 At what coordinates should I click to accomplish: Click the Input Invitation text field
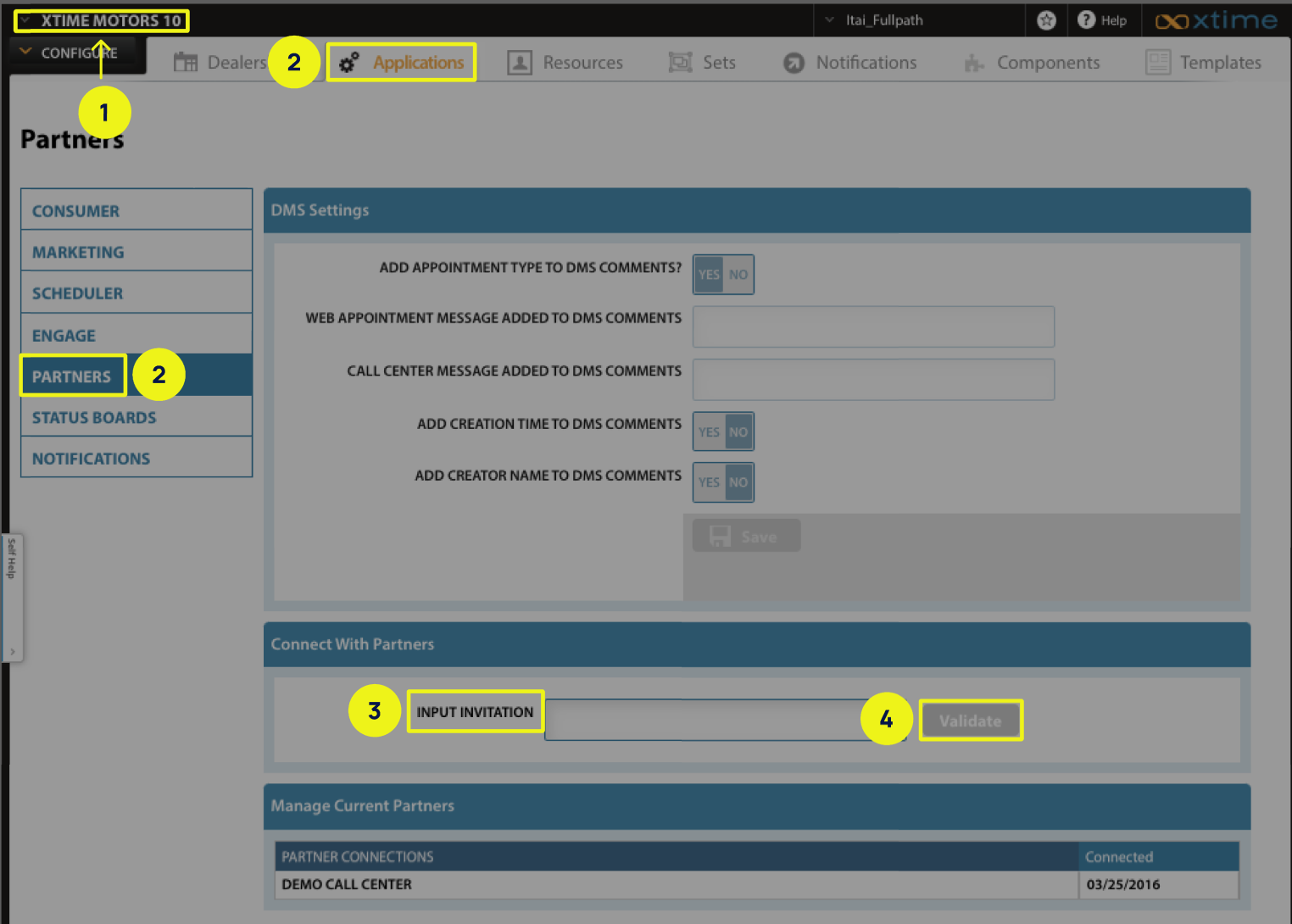[704, 721]
